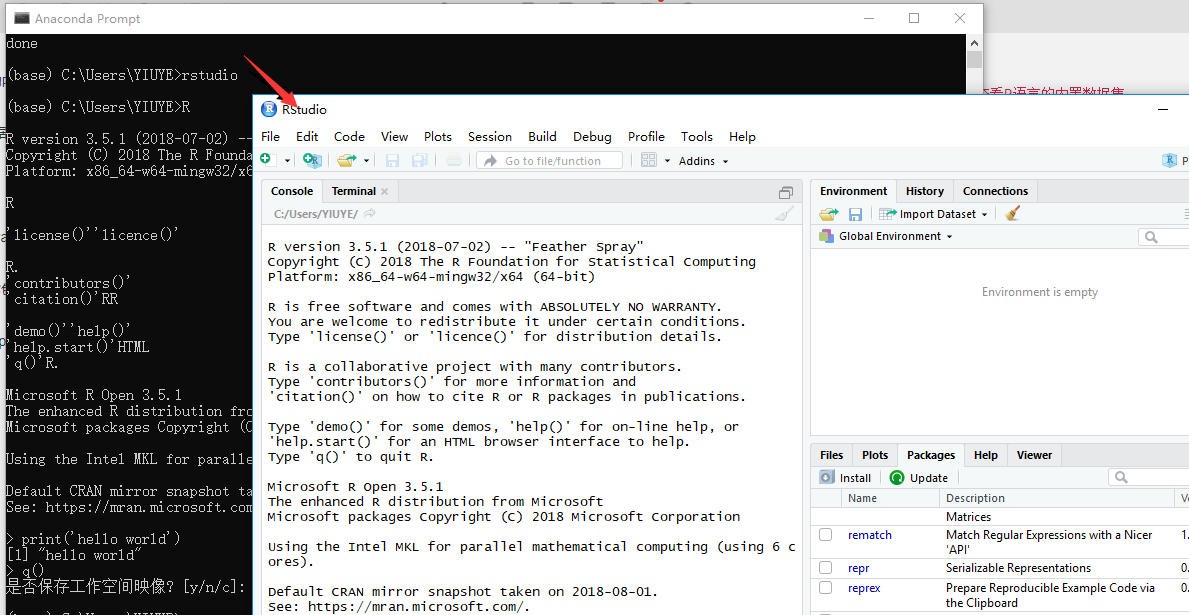Click the Install packages button
Image resolution: width=1189 pixels, height=615 pixels.
[845, 478]
